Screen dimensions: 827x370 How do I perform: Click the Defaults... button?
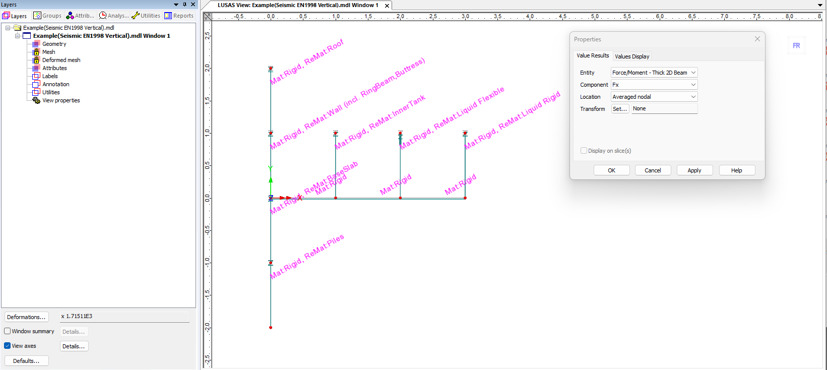click(x=26, y=361)
